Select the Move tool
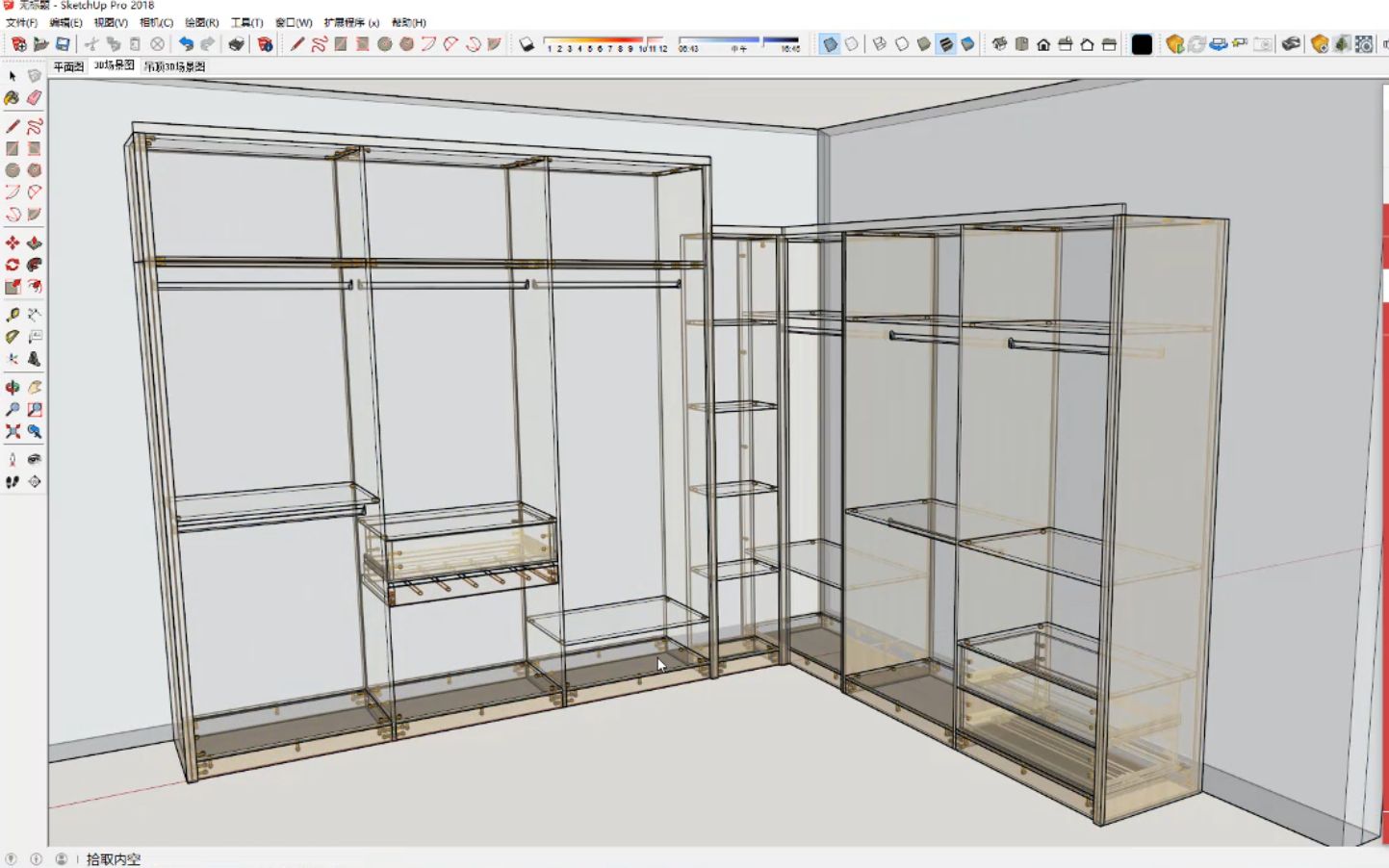The image size is (1389, 868). coord(13,243)
